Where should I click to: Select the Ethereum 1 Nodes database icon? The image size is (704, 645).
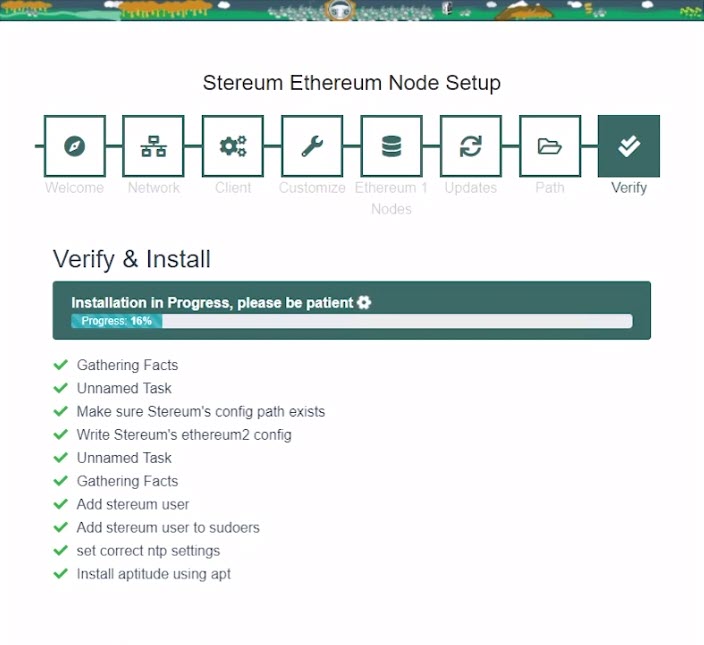coord(392,146)
